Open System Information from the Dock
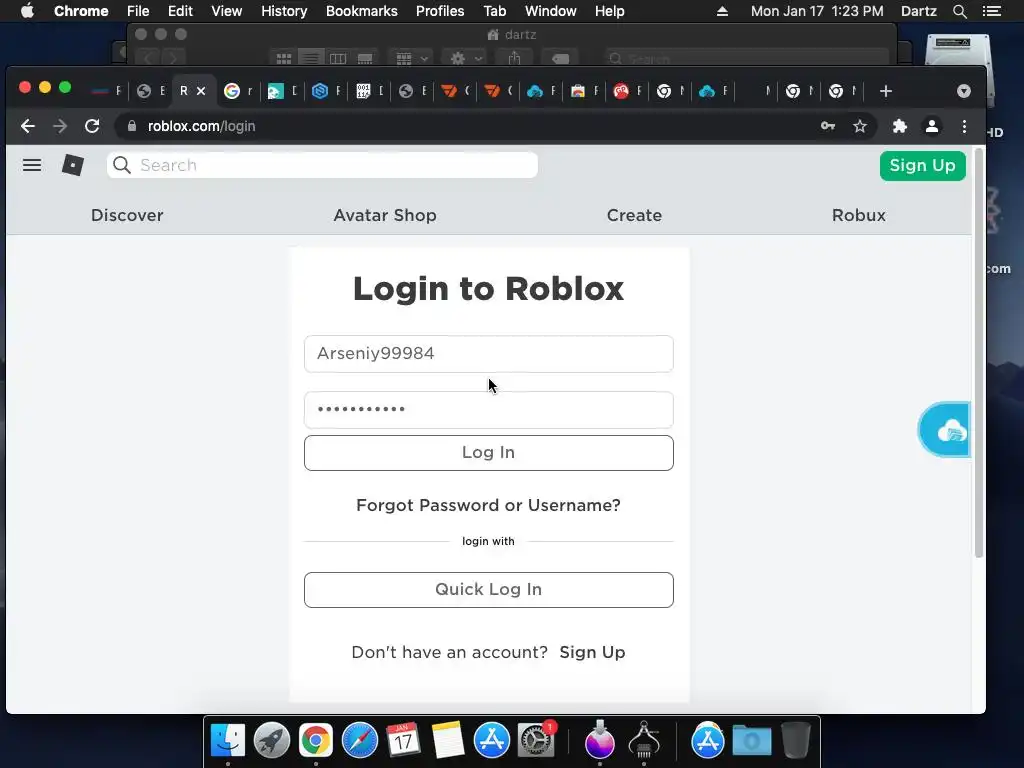Image resolution: width=1024 pixels, height=768 pixels. click(x=644, y=741)
